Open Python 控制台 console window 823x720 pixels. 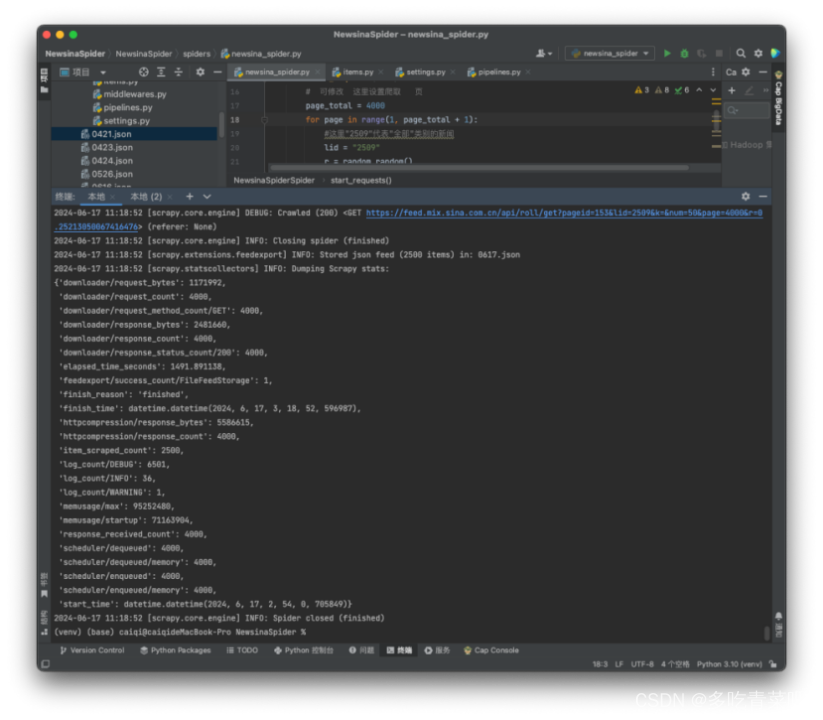coord(303,651)
